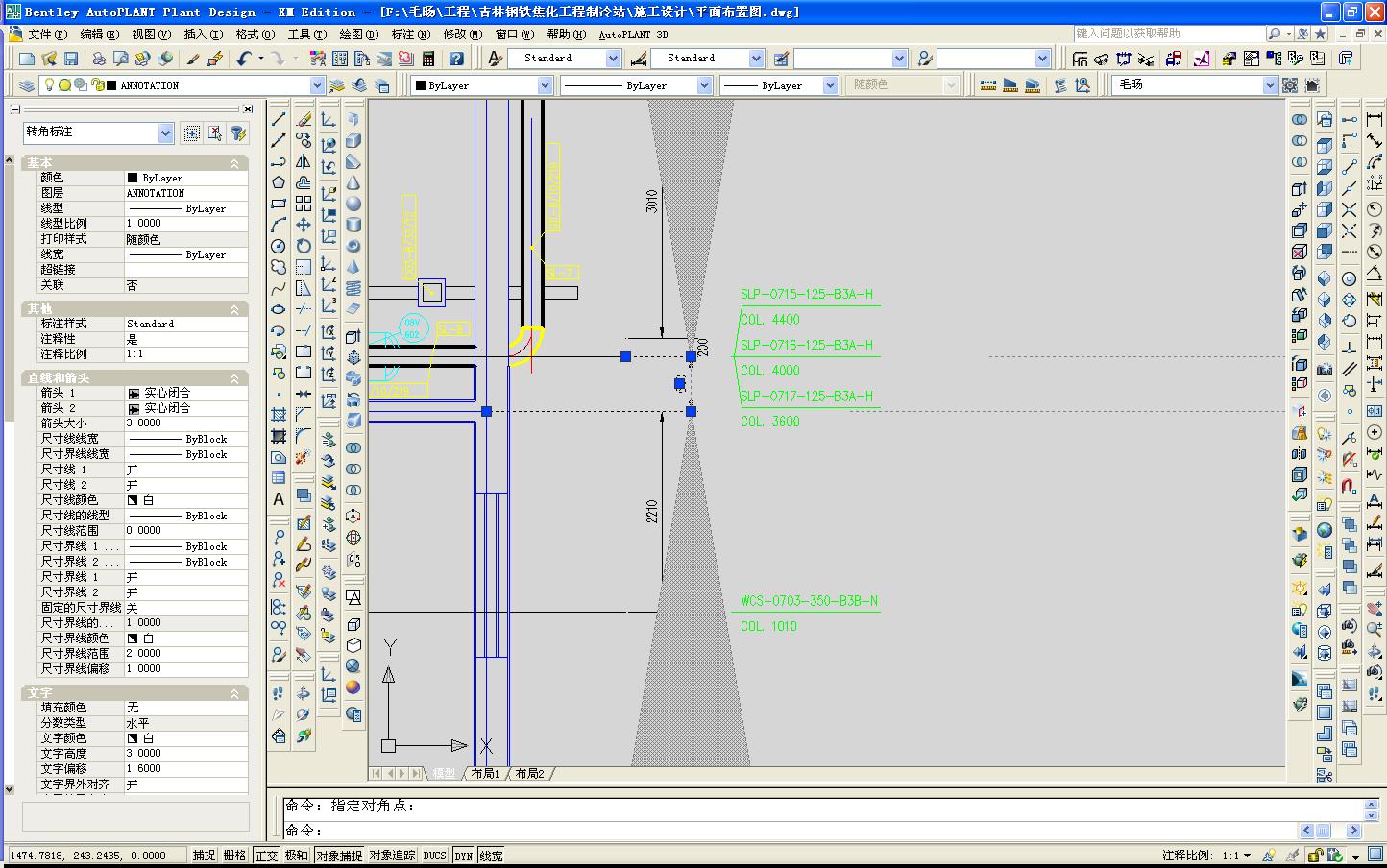Image resolution: width=1387 pixels, height=868 pixels.
Task: Open the Layer Properties Manager icon
Action: 26,85
